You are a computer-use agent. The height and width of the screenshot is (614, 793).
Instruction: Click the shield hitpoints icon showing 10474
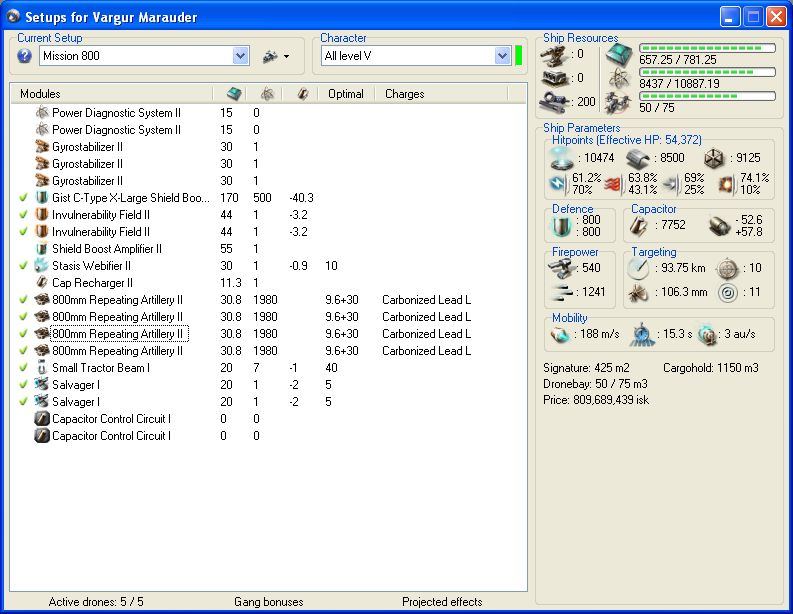(560, 158)
